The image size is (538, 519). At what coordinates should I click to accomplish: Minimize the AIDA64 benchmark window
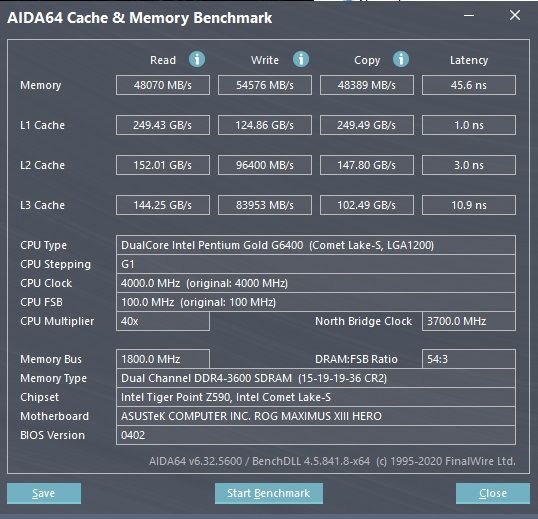pyautogui.click(x=469, y=15)
